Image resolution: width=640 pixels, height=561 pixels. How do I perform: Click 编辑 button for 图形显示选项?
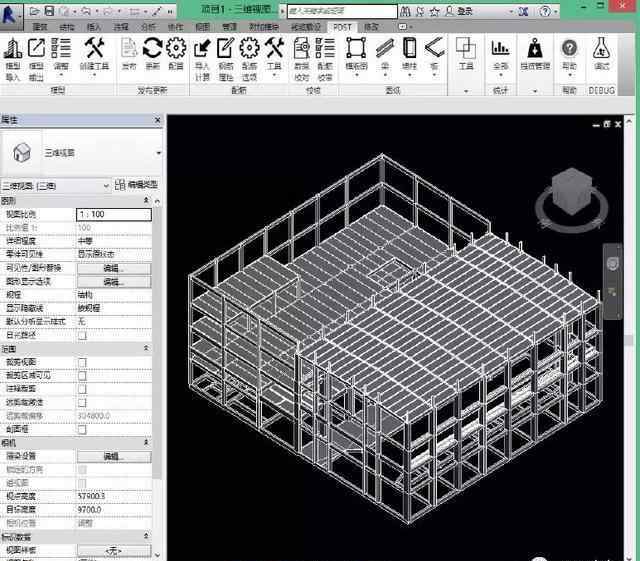pos(114,282)
